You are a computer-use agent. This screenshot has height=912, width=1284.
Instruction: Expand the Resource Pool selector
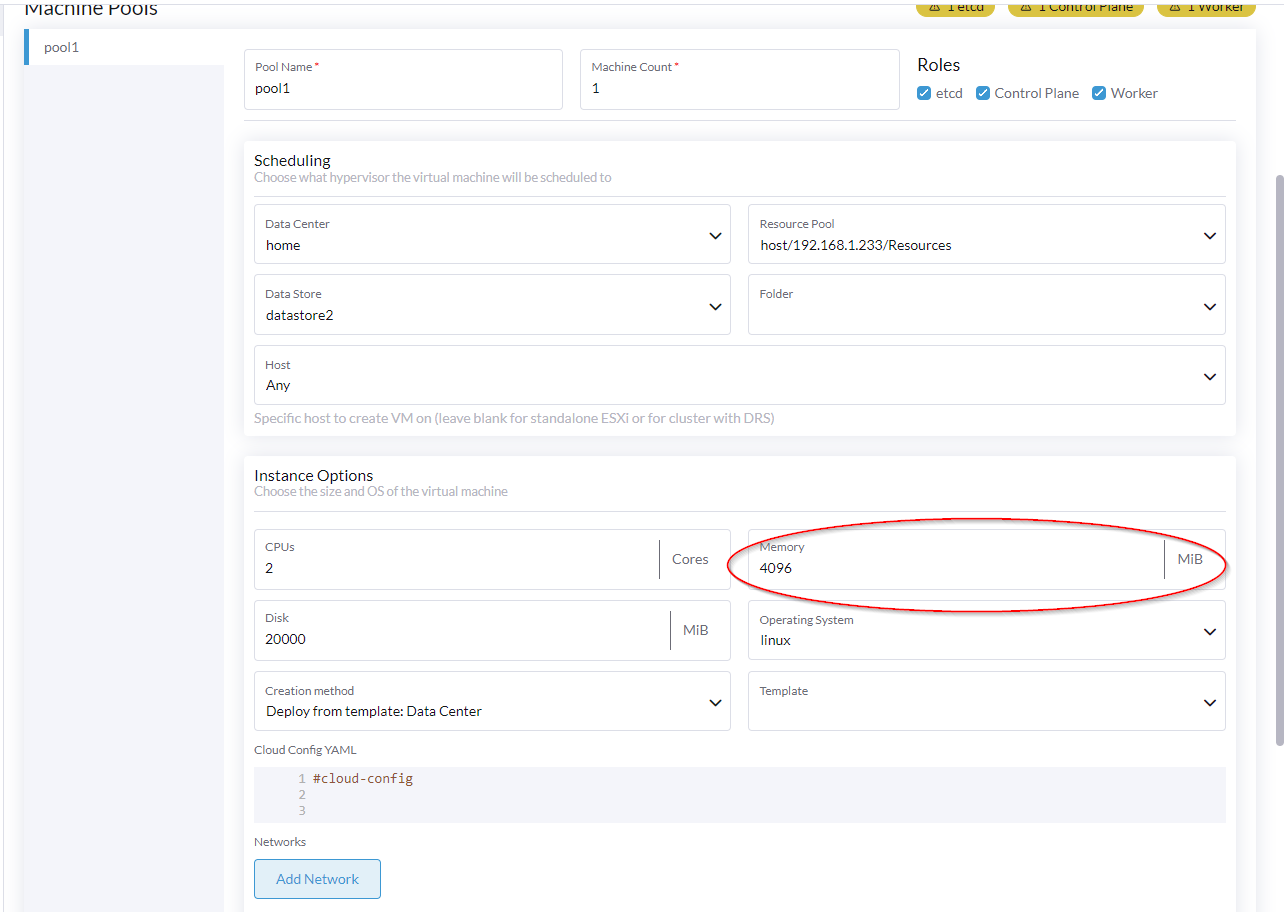click(1210, 233)
